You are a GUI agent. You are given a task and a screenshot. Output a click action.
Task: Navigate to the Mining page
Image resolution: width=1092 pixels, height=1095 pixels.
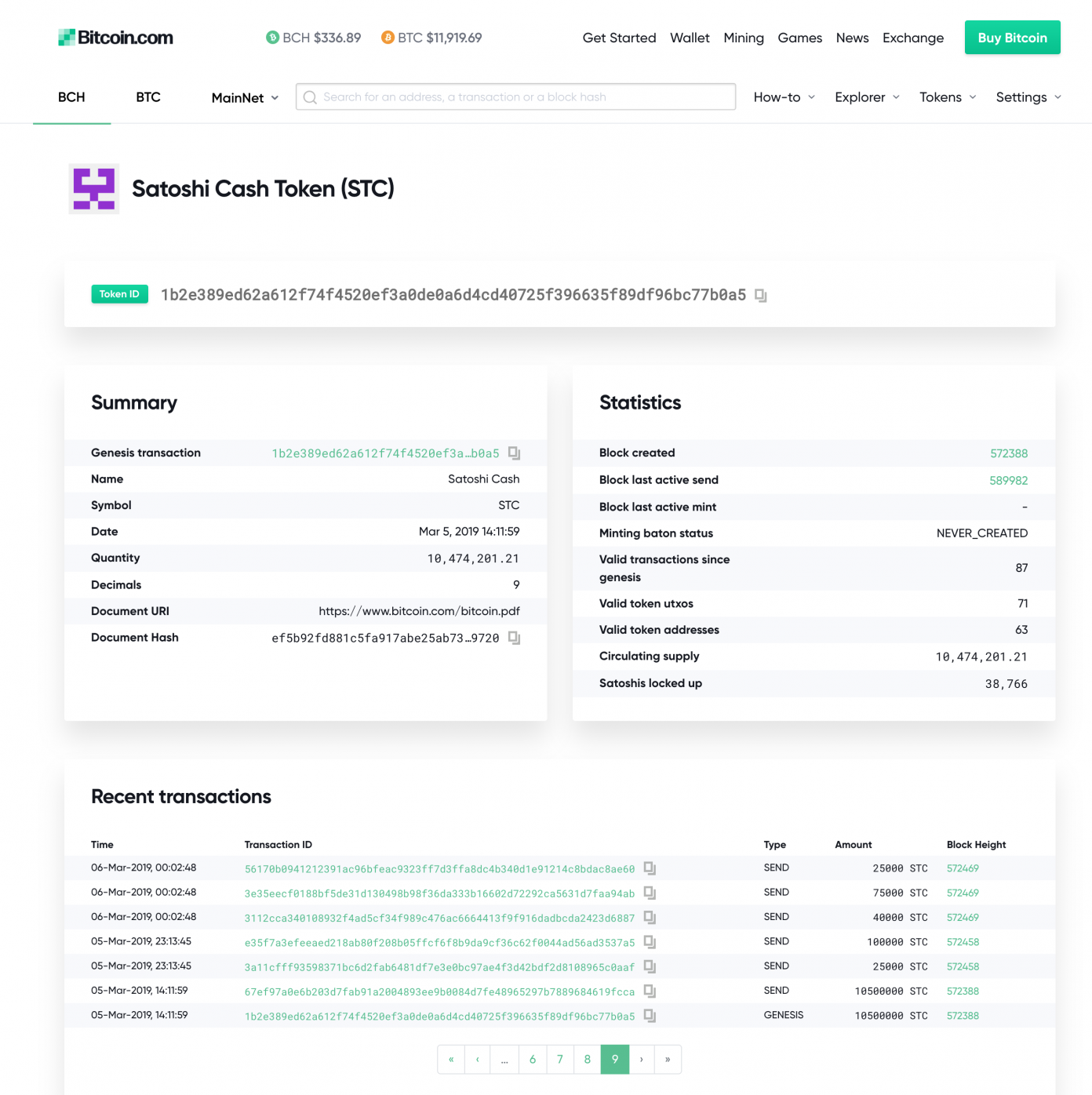click(x=743, y=38)
